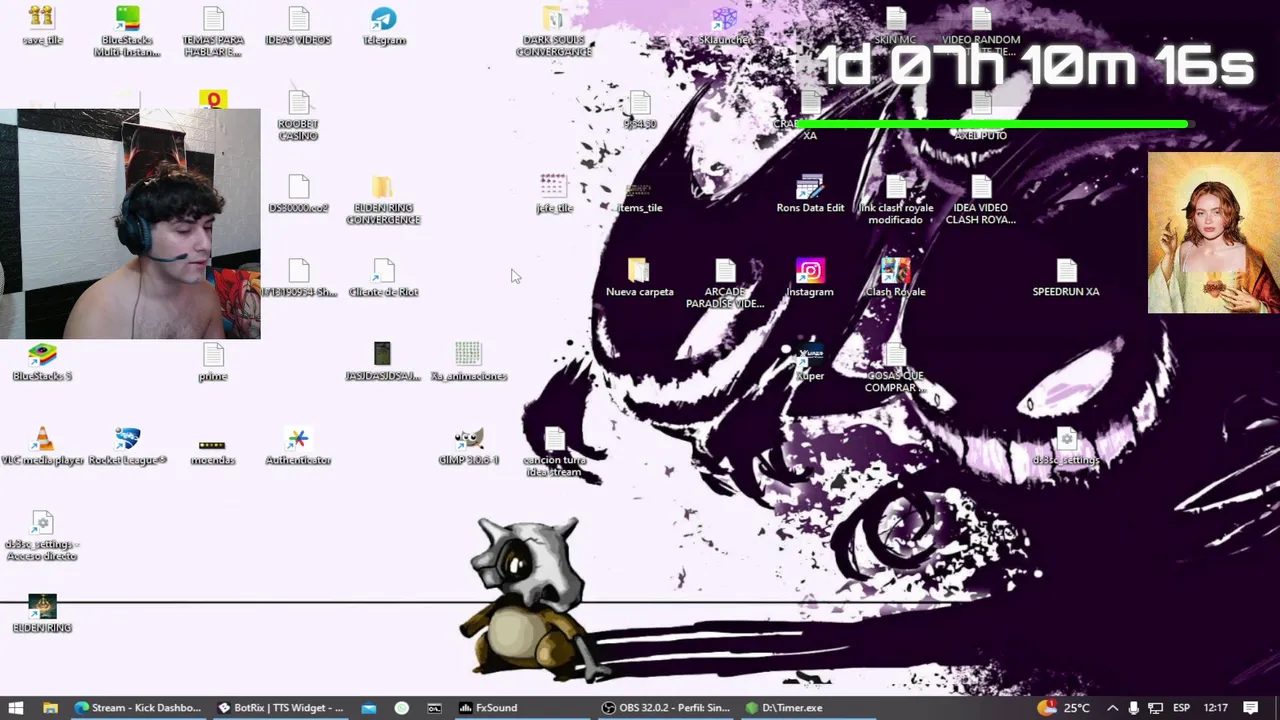This screenshot has width=1280, height=720.
Task: Select the ARCADE PARADISE VIDE... file
Action: (725, 283)
